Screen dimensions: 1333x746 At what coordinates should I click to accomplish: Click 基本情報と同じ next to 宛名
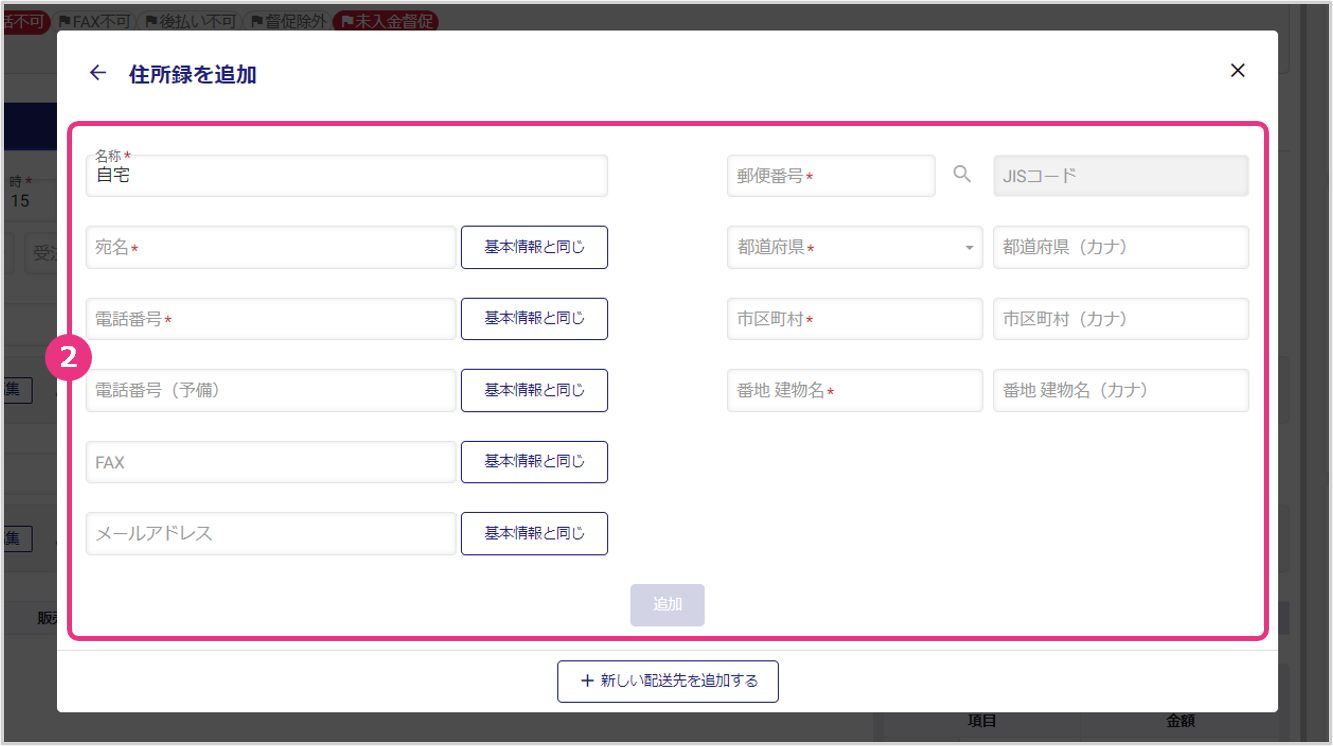pyautogui.click(x=534, y=248)
